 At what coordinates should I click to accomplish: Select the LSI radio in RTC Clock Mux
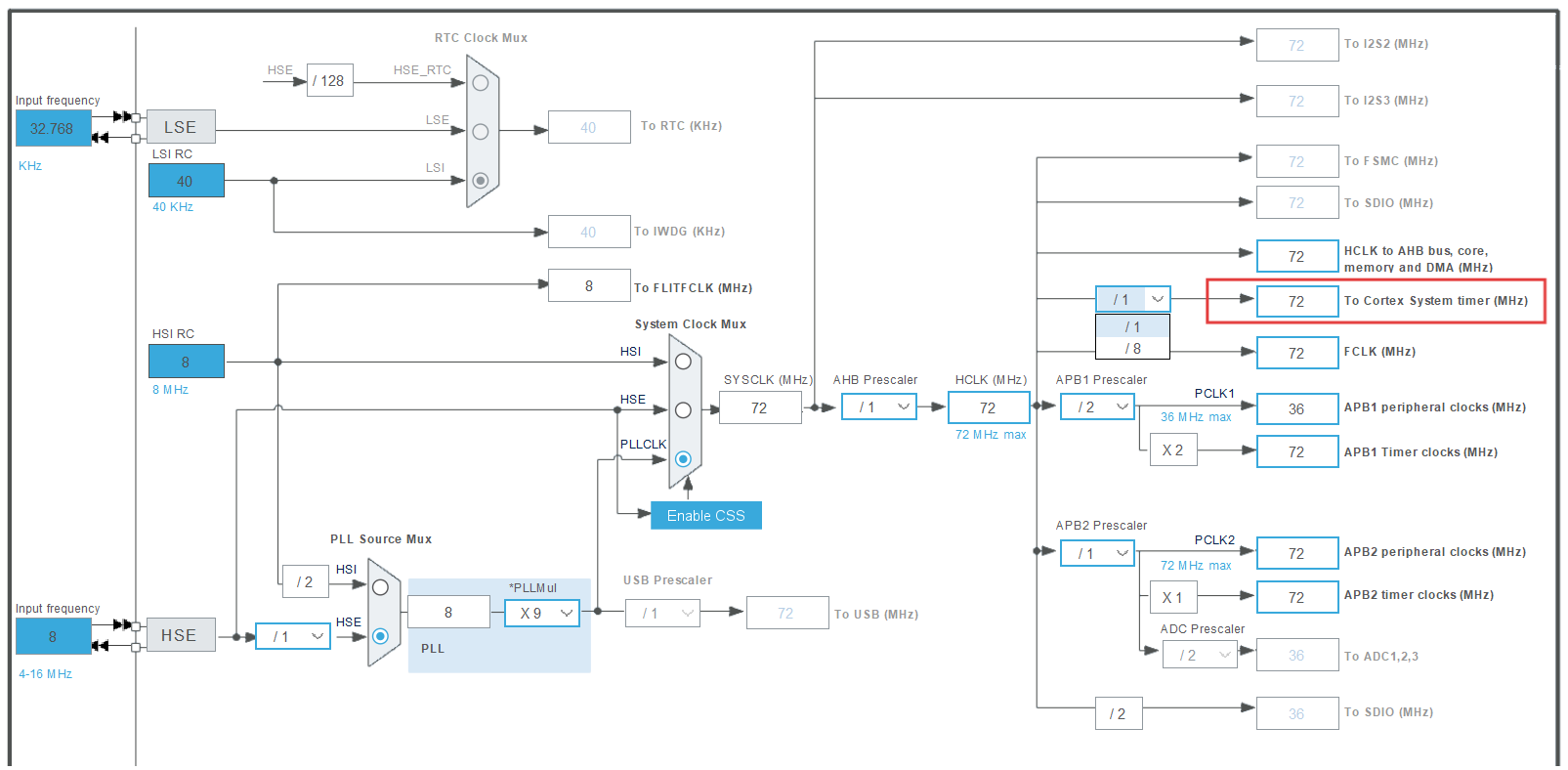[480, 180]
